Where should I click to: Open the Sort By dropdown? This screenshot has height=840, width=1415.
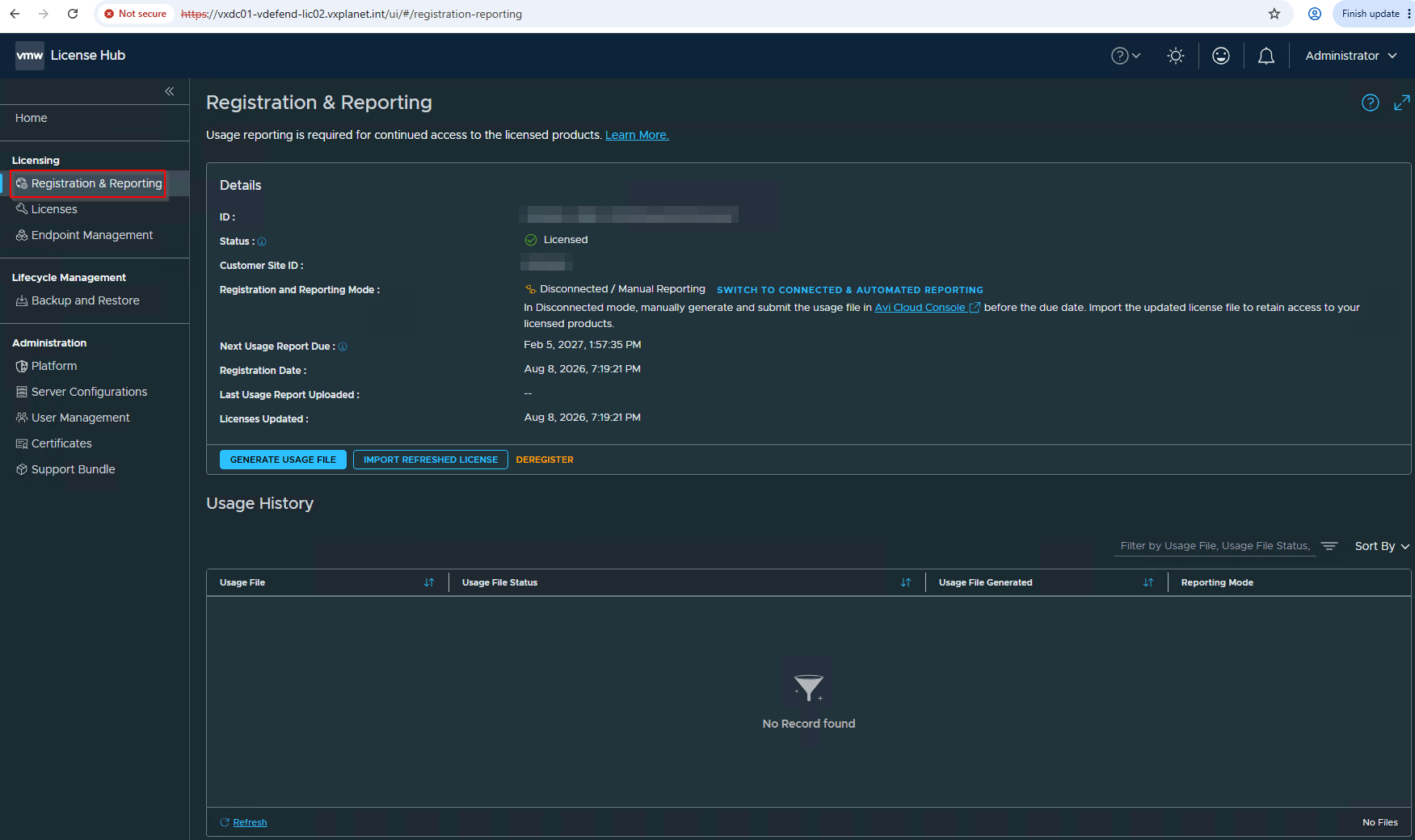tap(1382, 546)
